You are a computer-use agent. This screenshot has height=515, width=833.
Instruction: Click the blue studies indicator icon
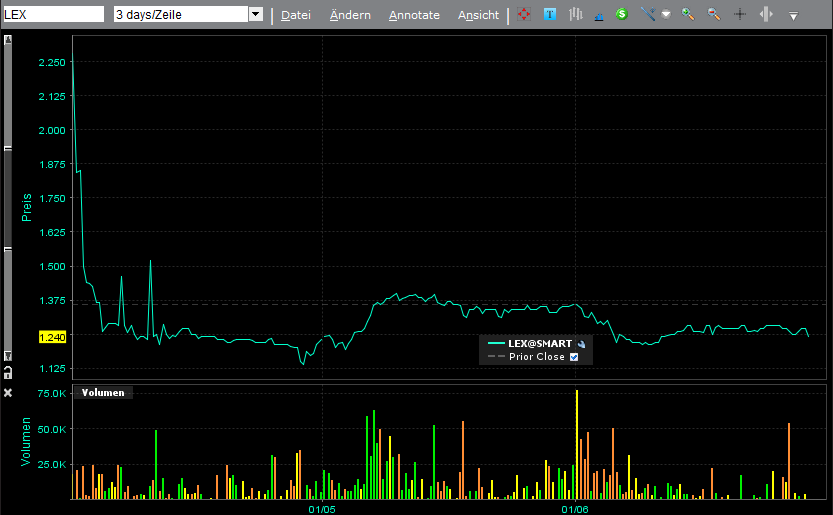[599, 16]
